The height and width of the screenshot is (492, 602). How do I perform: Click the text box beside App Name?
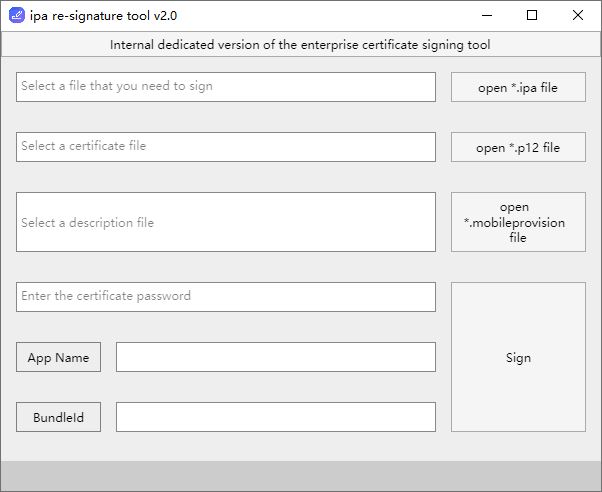click(x=276, y=357)
